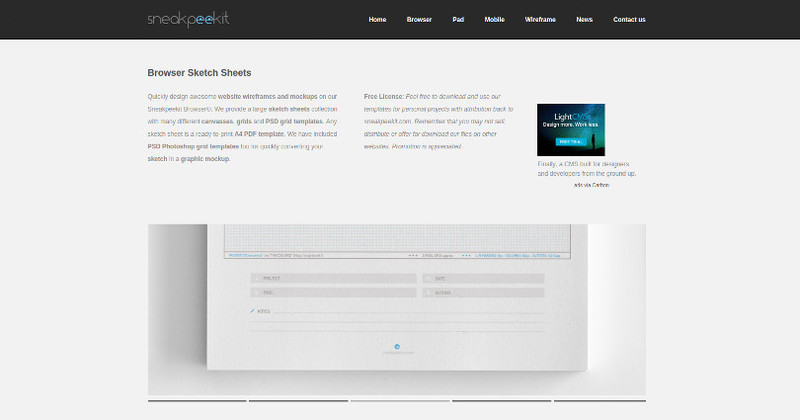Open the Wireframe section

(x=540, y=19)
